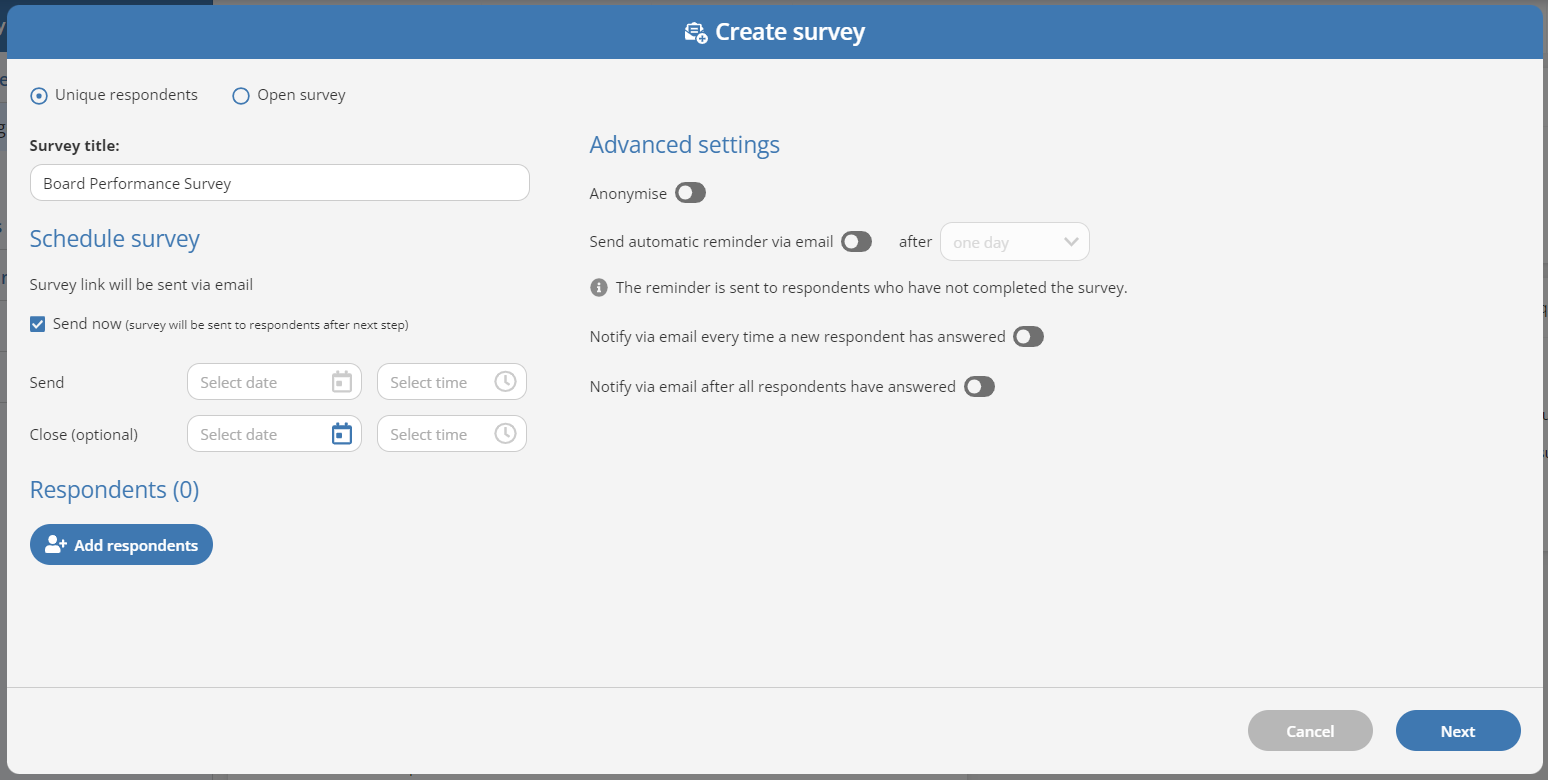
Task: Click the Next button
Action: click(x=1457, y=731)
